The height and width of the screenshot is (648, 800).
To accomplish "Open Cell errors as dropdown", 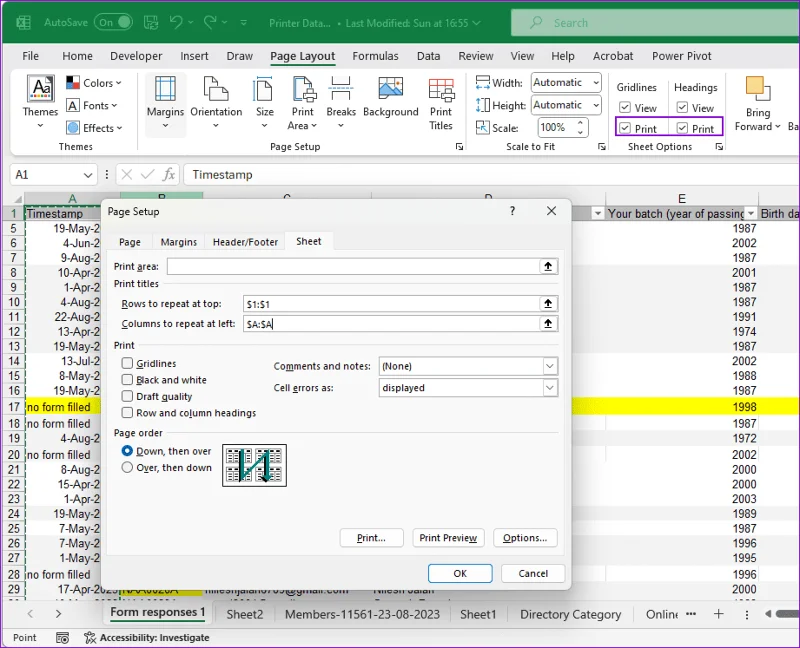I will [x=549, y=388].
